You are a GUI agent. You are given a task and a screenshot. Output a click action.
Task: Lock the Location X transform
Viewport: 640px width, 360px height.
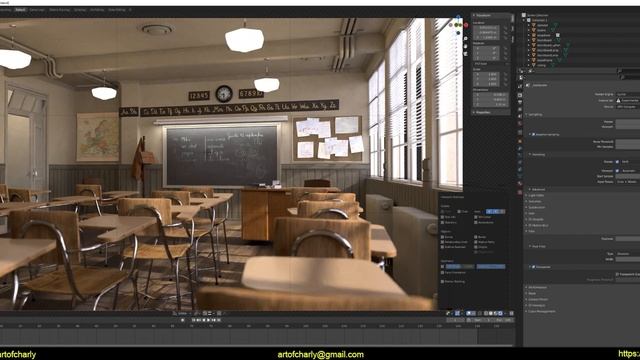click(x=505, y=27)
